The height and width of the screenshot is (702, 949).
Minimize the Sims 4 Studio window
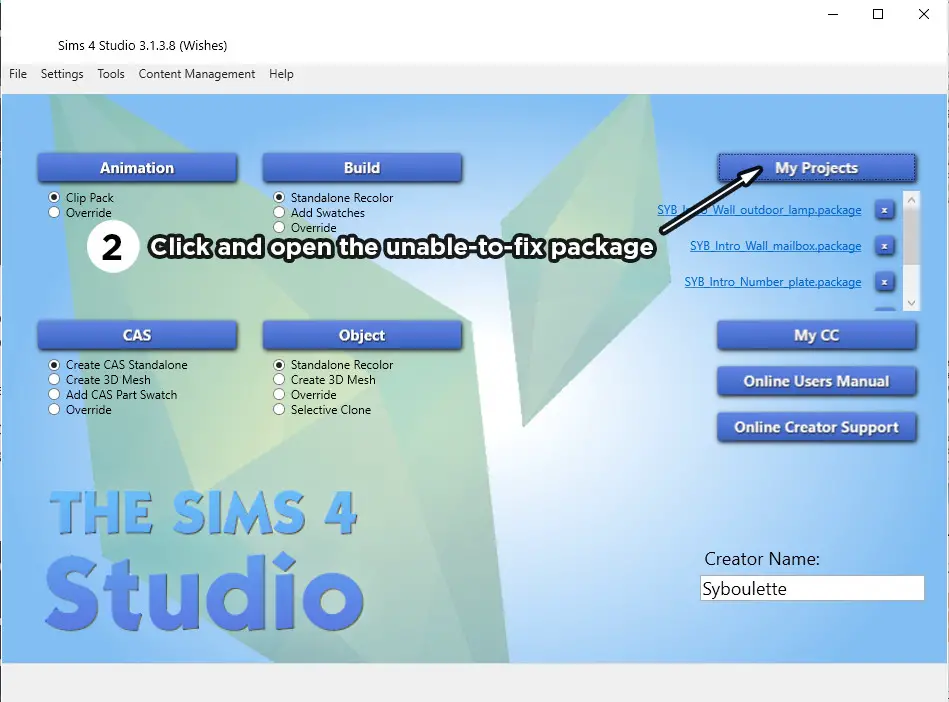click(x=833, y=14)
